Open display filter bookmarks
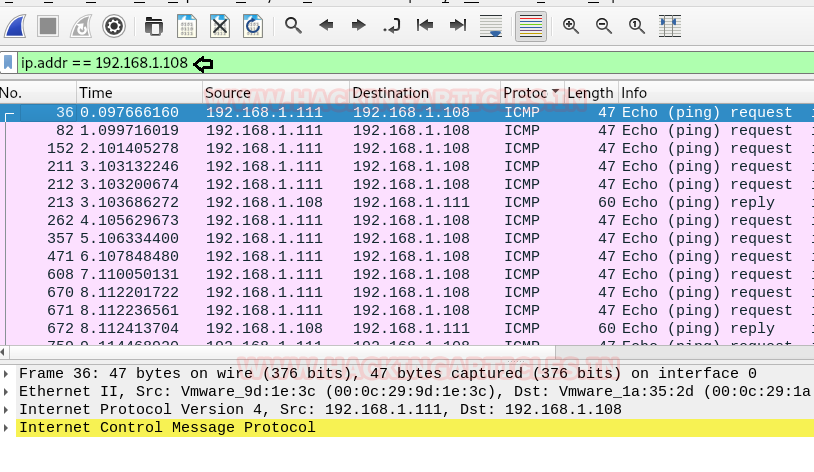 [8, 63]
